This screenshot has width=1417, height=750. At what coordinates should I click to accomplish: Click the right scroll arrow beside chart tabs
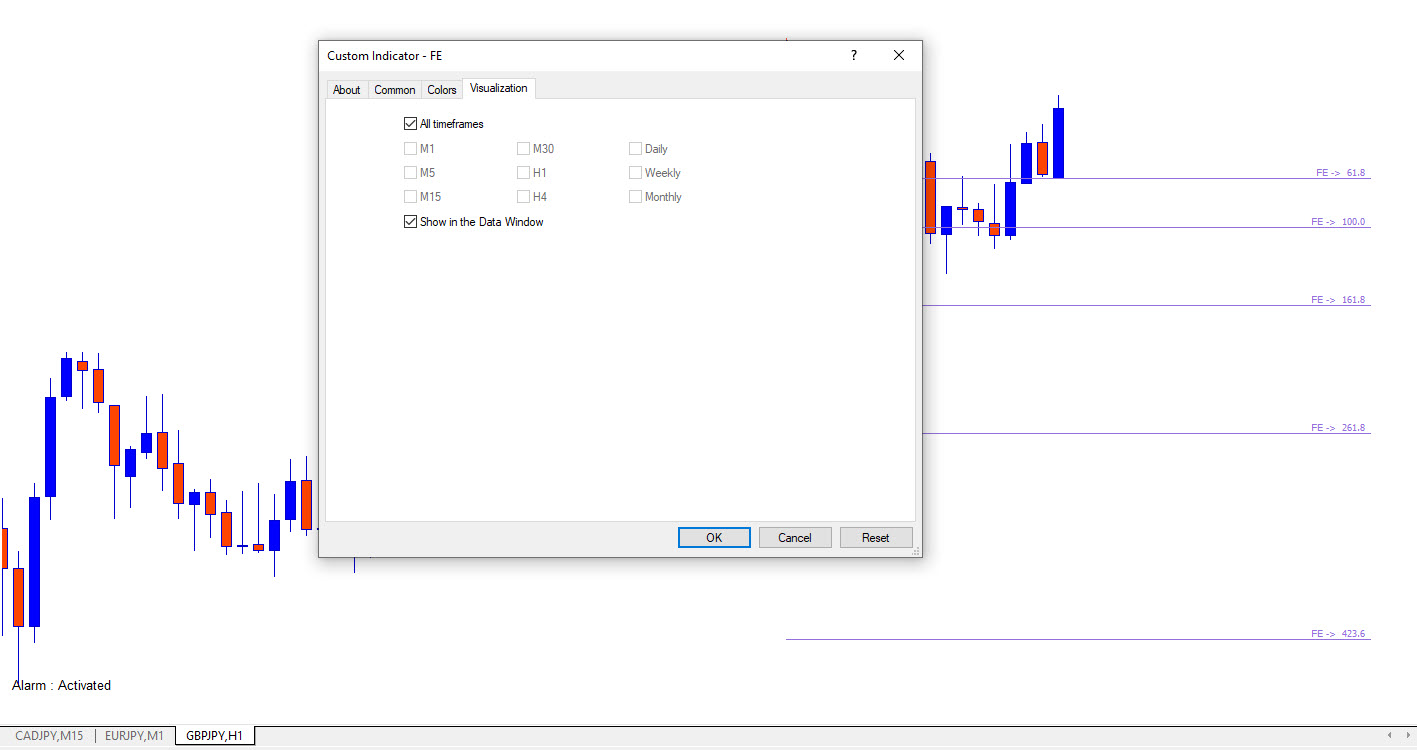click(1406, 736)
